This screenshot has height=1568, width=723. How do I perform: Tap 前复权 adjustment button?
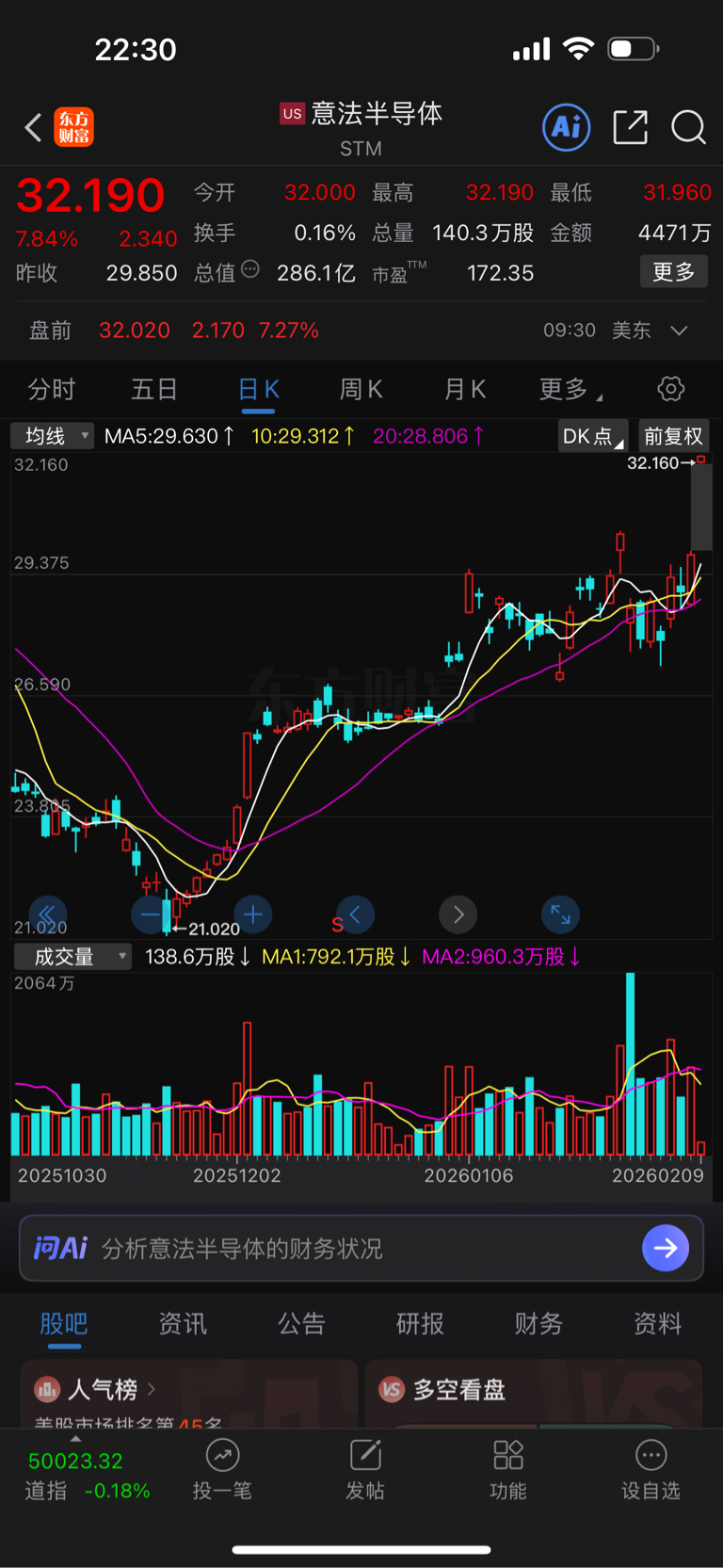(x=673, y=436)
